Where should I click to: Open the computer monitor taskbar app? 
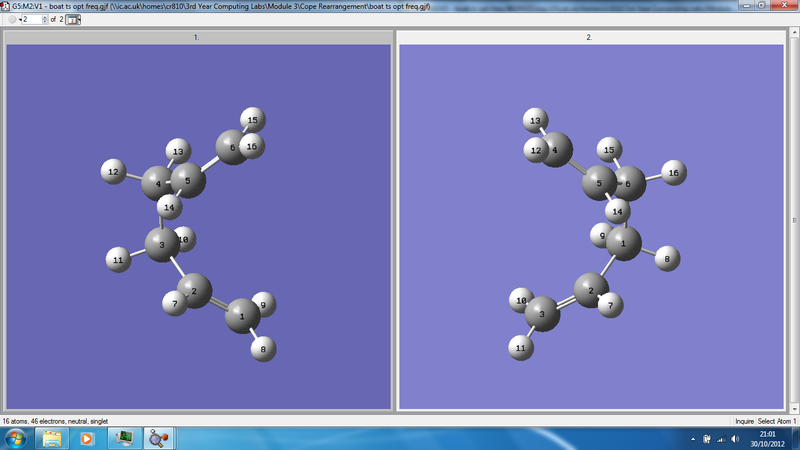click(124, 438)
